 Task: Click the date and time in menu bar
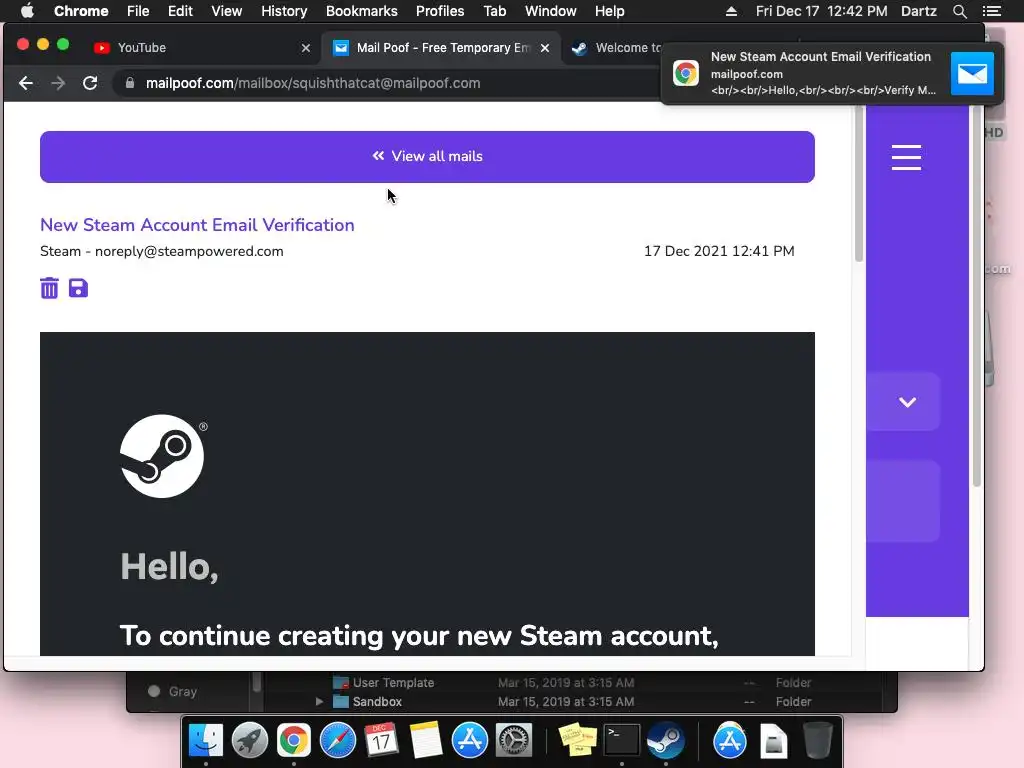822,11
